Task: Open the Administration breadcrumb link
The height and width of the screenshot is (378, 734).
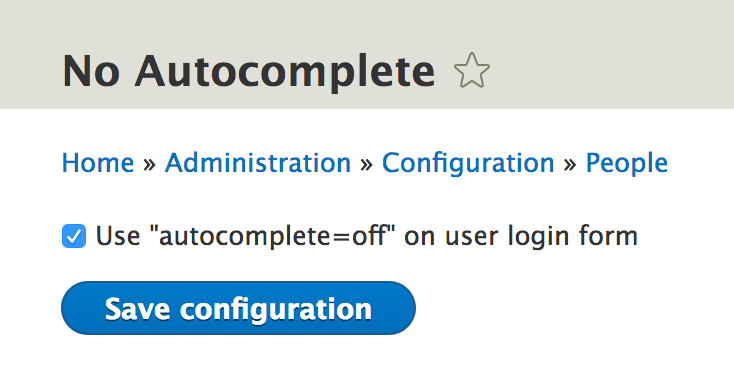Action: (x=257, y=163)
